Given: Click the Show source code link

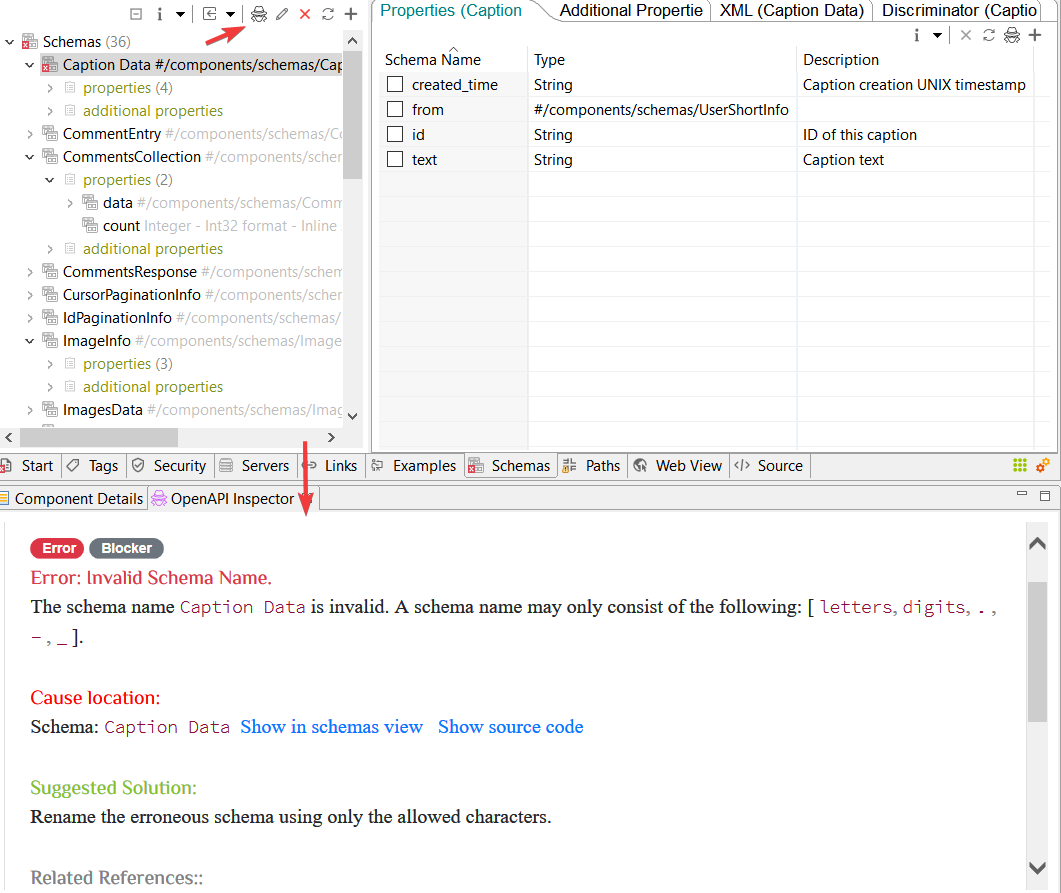Looking at the screenshot, I should tap(510, 727).
